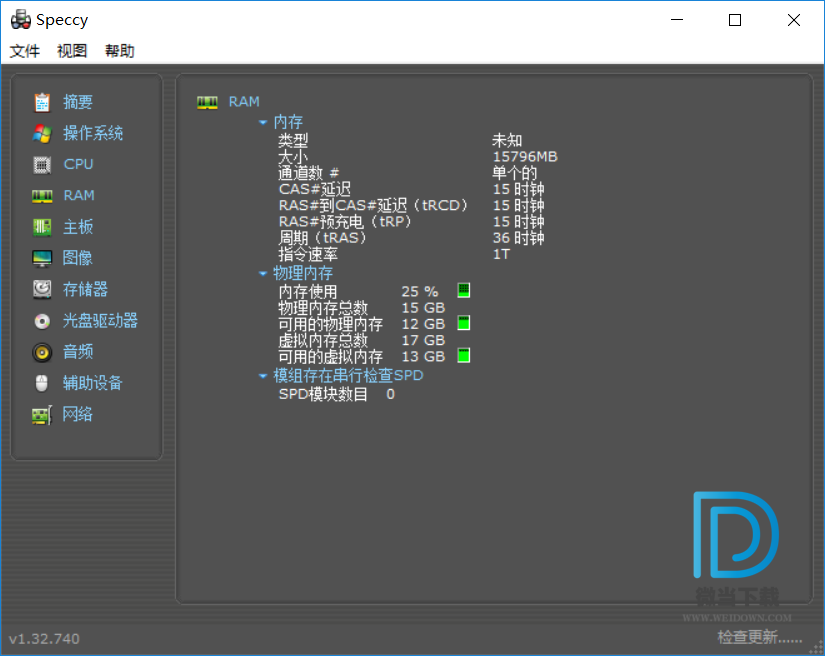Go to the 存储器 section

pos(85,289)
